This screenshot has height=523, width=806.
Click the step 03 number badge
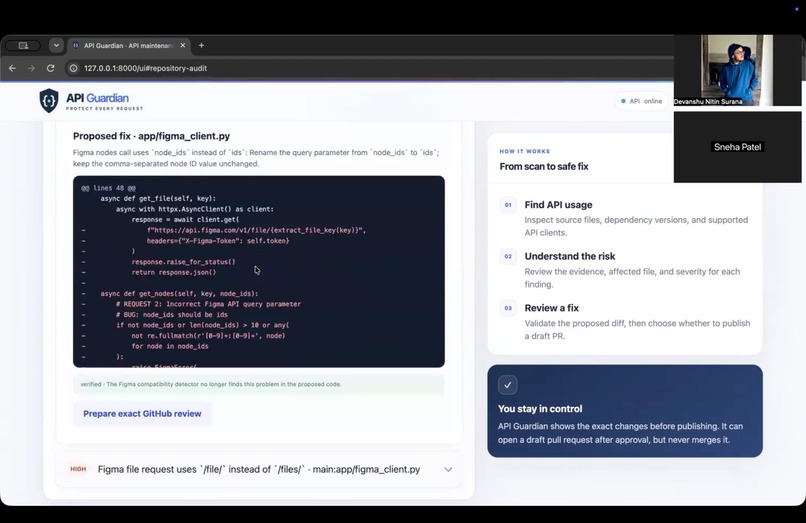(508, 308)
